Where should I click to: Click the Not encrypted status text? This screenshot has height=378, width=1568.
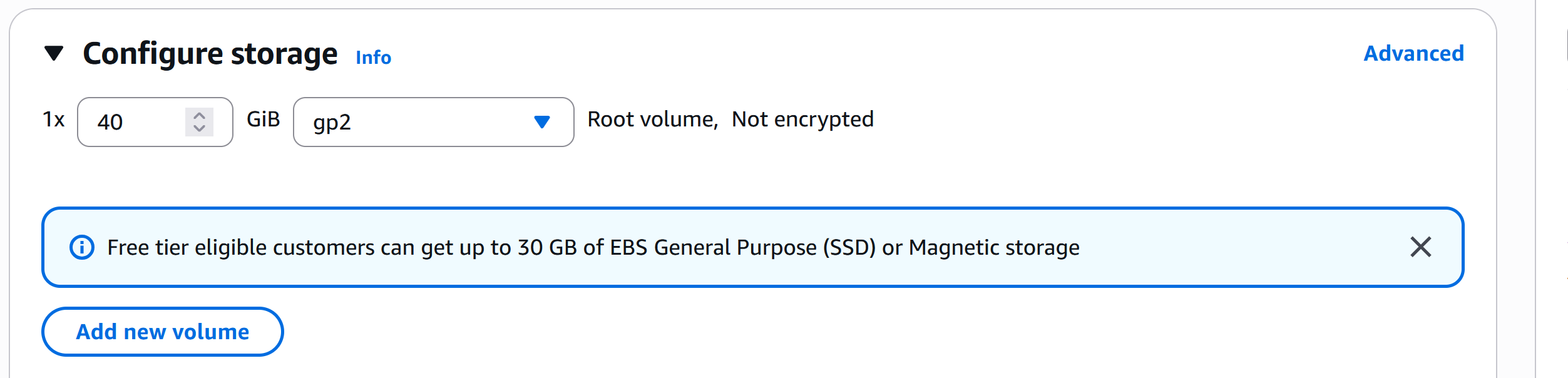click(802, 119)
